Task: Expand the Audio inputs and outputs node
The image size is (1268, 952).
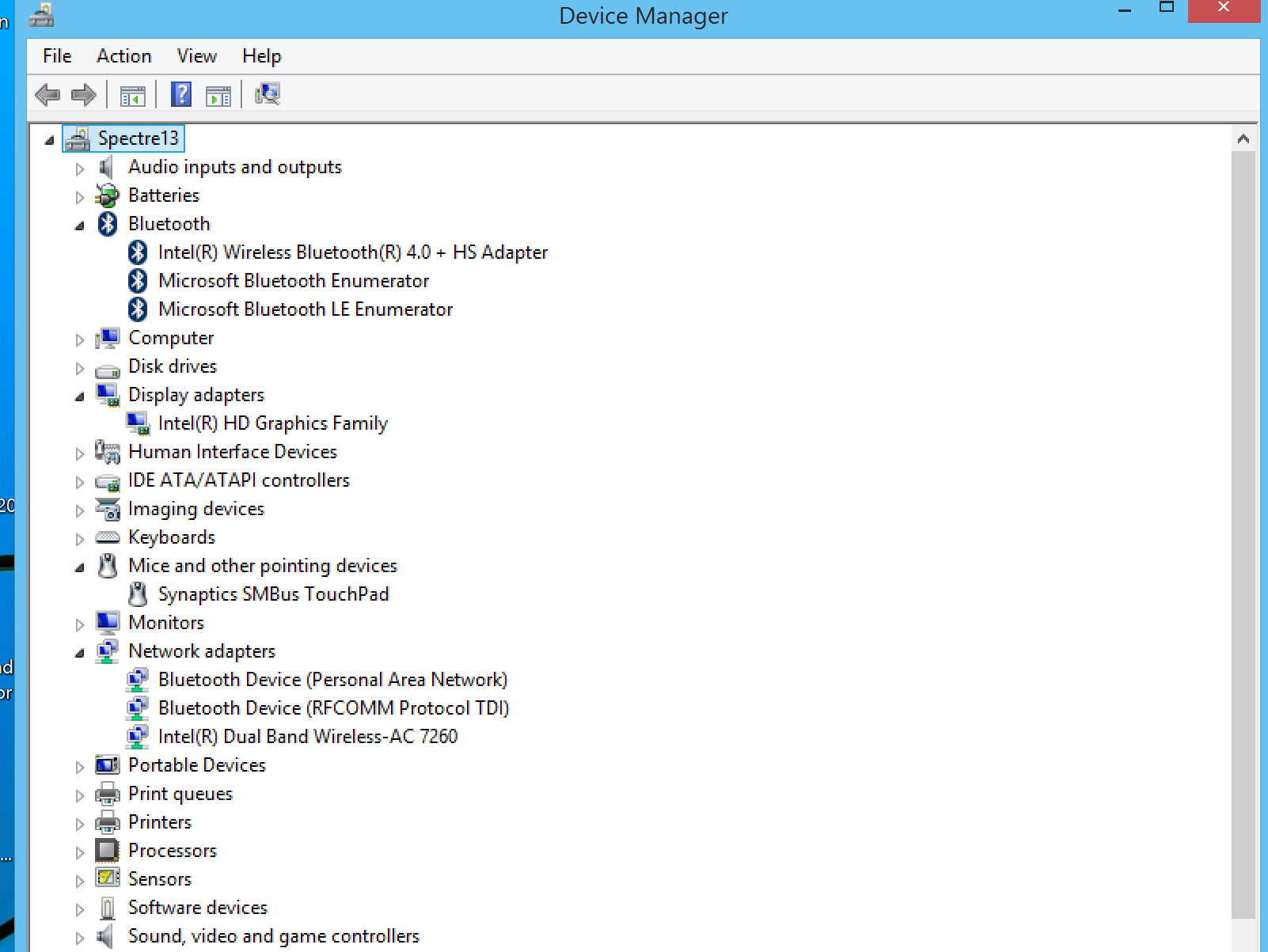Action: click(x=80, y=169)
